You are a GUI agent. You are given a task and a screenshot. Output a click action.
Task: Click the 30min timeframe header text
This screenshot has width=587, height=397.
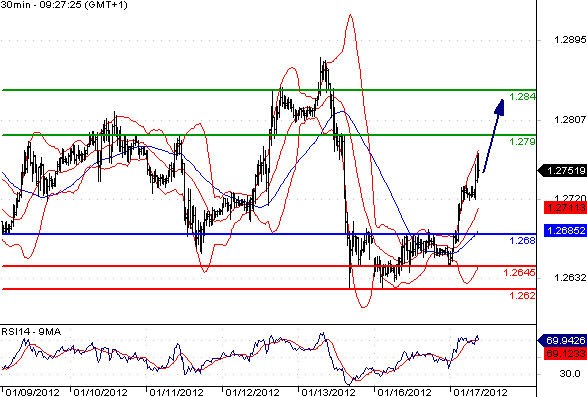pos(64,5)
